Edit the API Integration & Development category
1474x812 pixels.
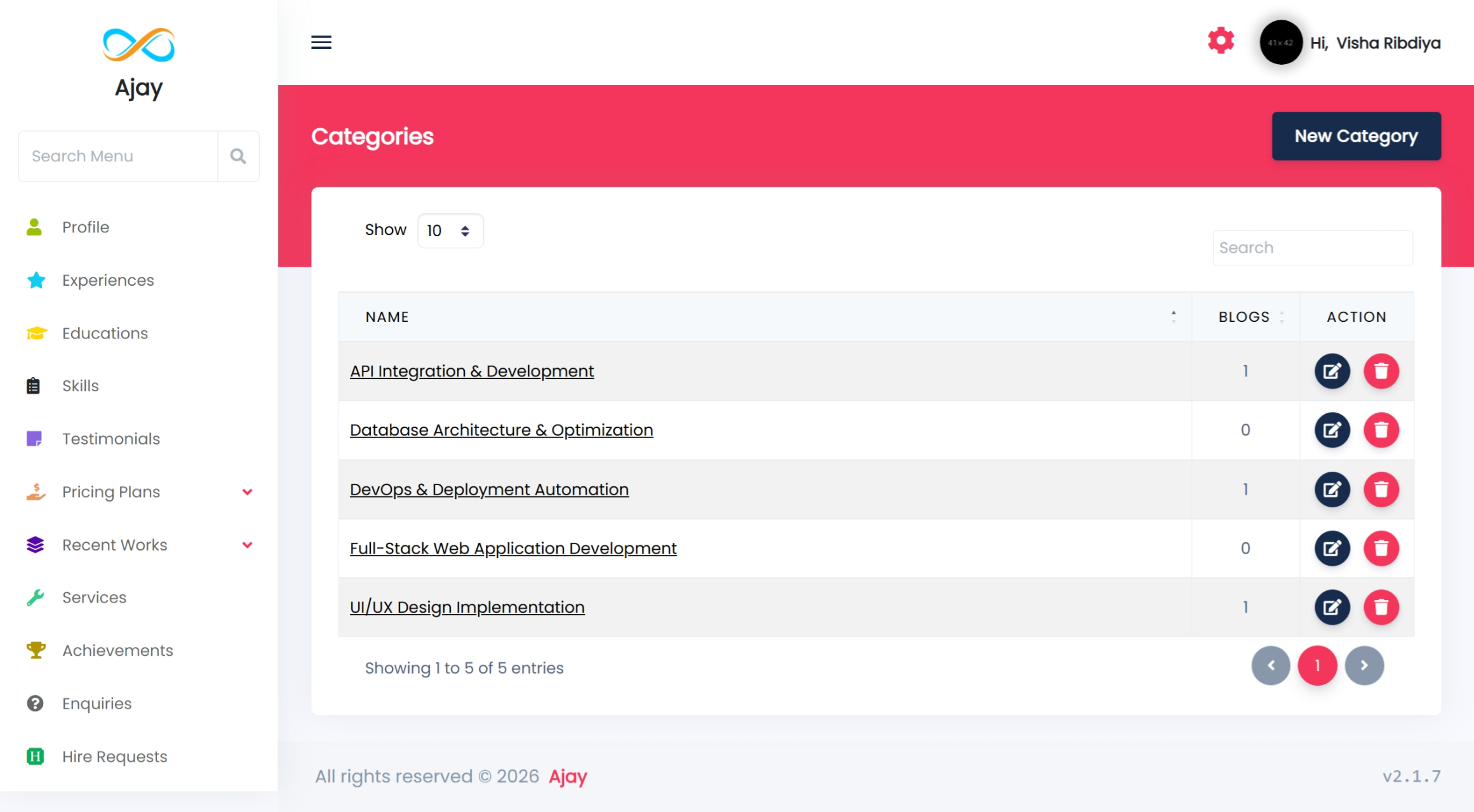pyautogui.click(x=1332, y=371)
